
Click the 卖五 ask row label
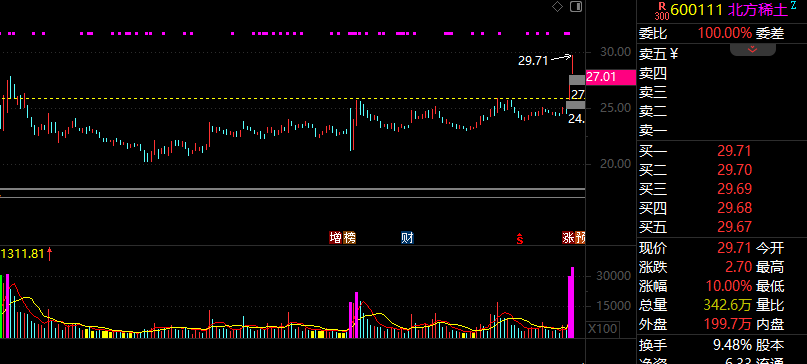[653, 54]
